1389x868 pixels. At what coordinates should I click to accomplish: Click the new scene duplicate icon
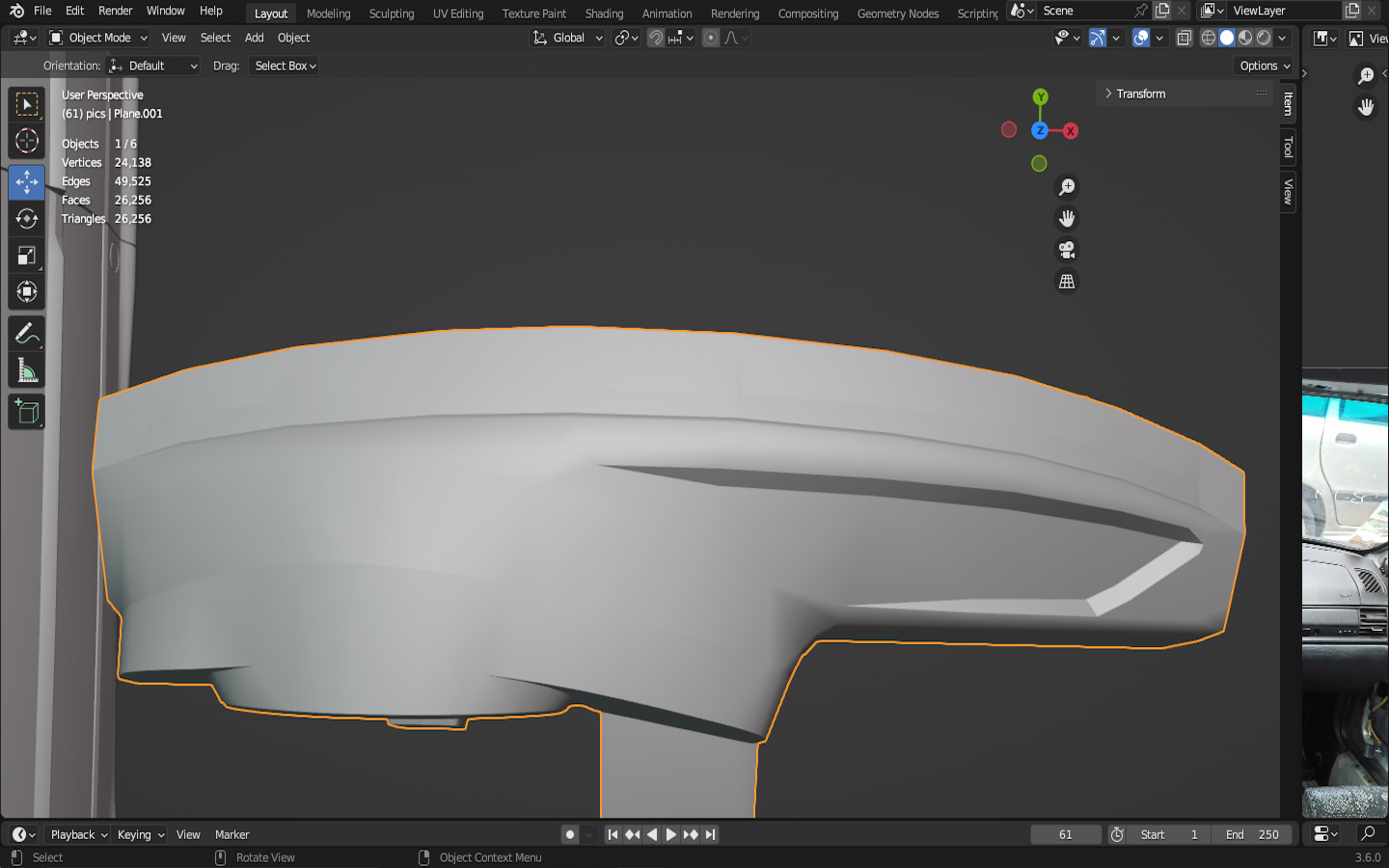point(1162,11)
